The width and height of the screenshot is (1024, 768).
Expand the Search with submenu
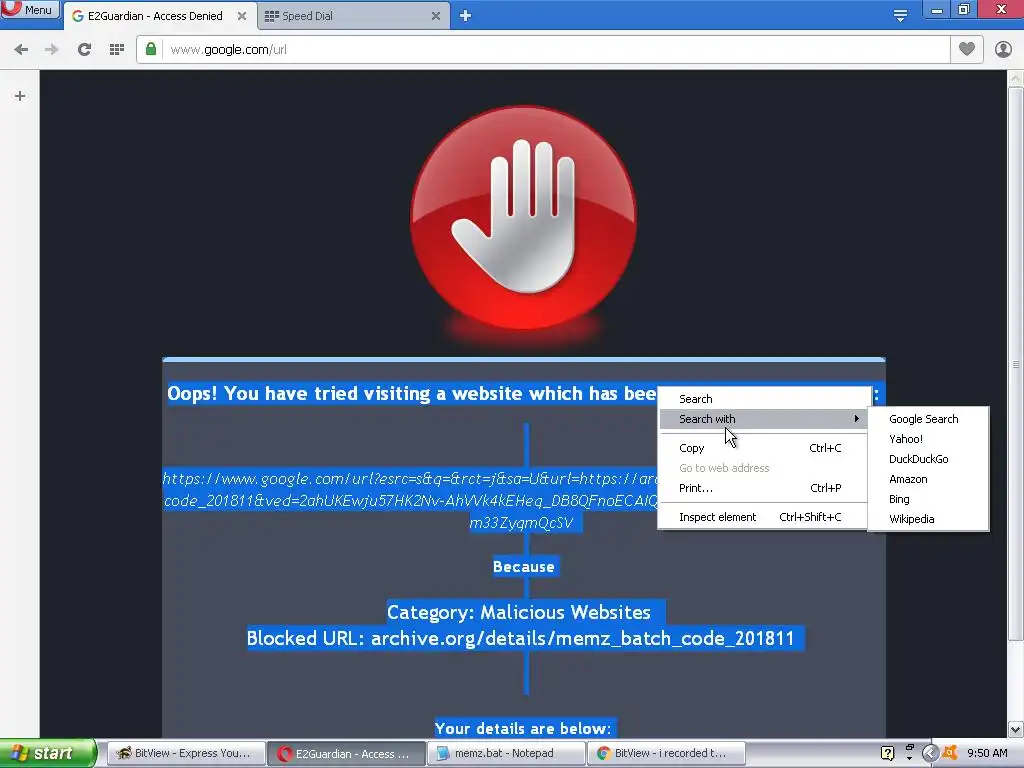click(x=762, y=419)
